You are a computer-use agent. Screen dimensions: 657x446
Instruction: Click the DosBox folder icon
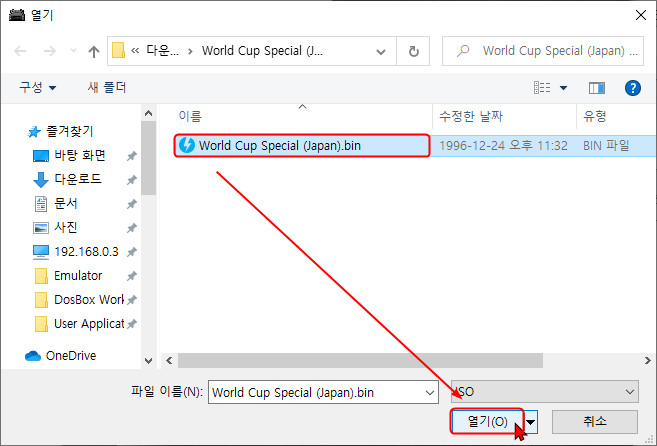point(41,300)
